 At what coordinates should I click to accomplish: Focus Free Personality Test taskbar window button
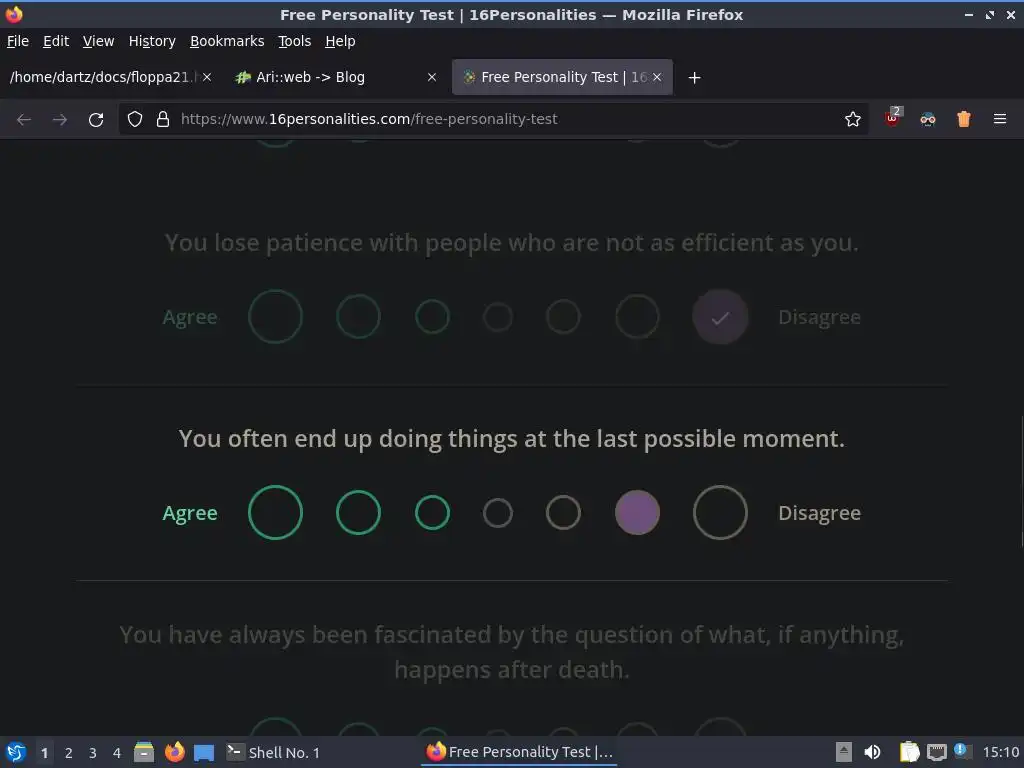(x=520, y=752)
